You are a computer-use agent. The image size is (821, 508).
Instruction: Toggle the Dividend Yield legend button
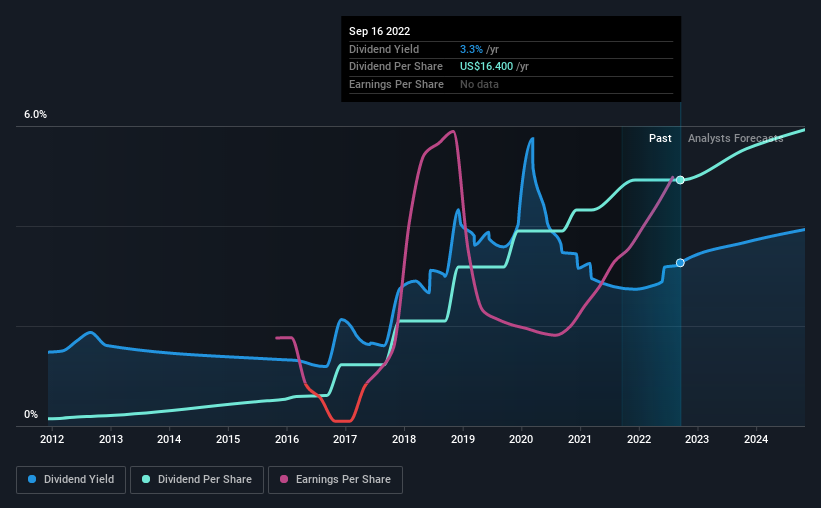[x=71, y=480]
